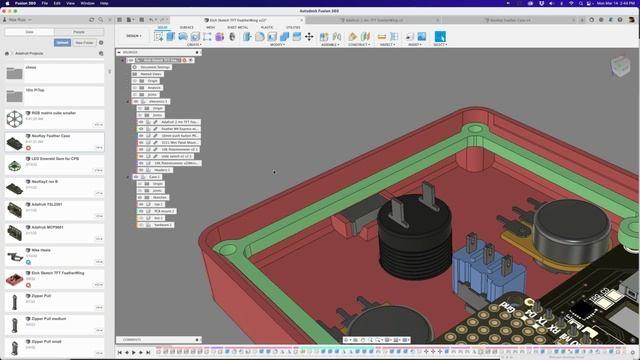Pick the Measure inspect tool
The width and height of the screenshot is (640, 360).
(382, 37)
